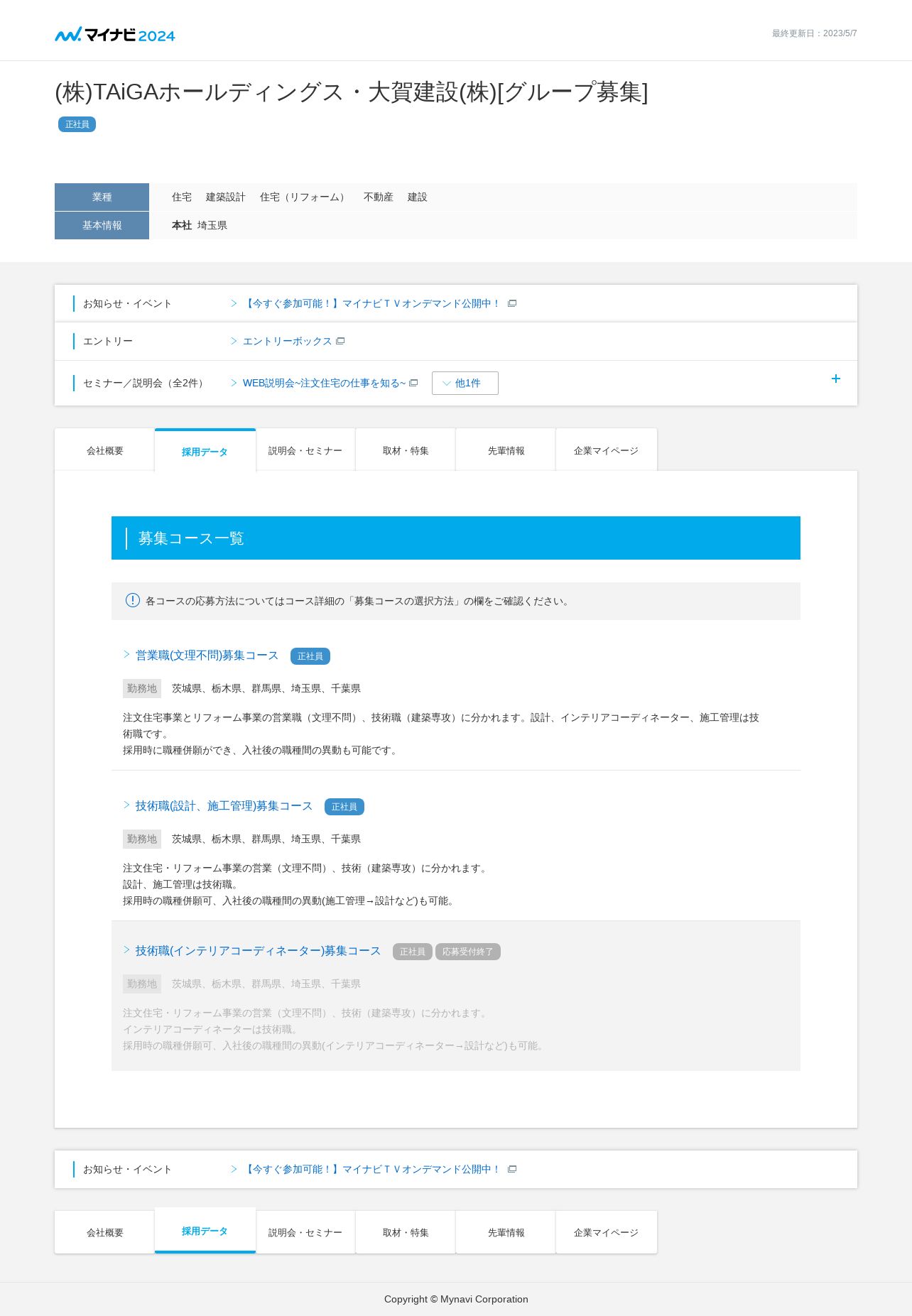
Task: Click external-link icon beside bottom マイナビTV announcement
Action: [x=512, y=1169]
